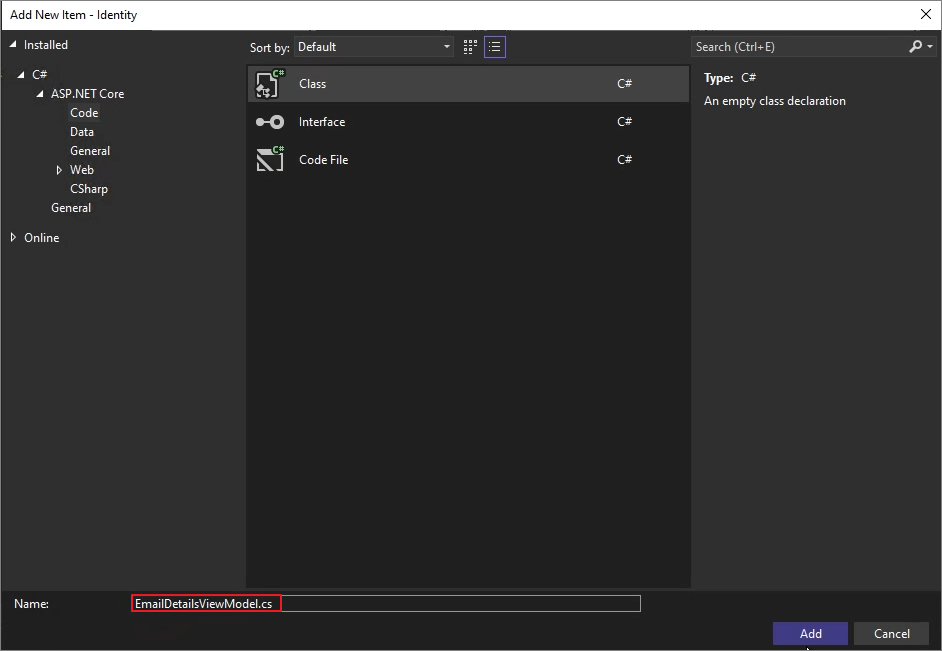Screen dimensions: 942x651
Task: Click the Class template icon
Action: coord(270,83)
